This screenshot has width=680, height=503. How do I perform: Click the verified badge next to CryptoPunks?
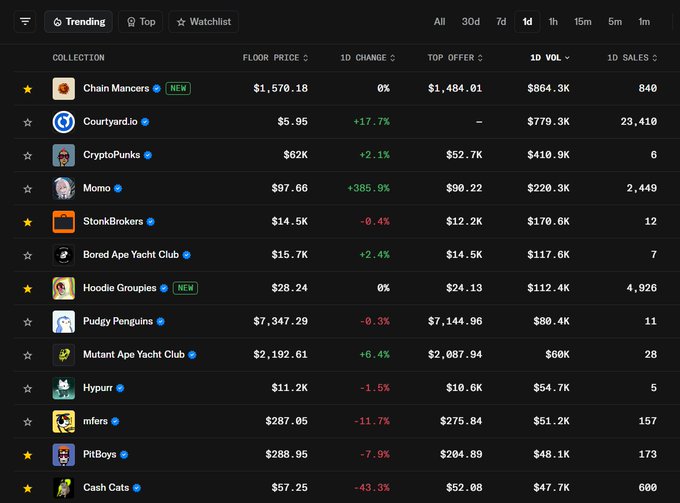pyautogui.click(x=148, y=155)
